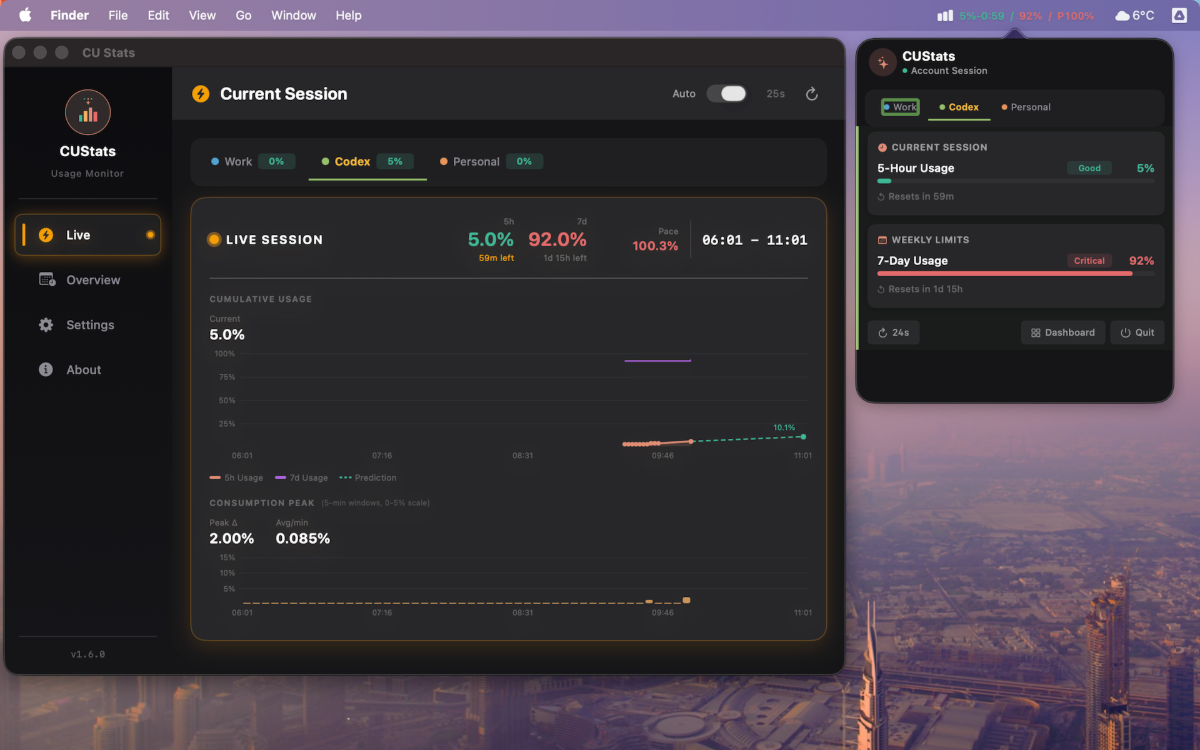This screenshot has width=1200, height=750.
Task: Open the Window menu
Action: click(x=293, y=15)
